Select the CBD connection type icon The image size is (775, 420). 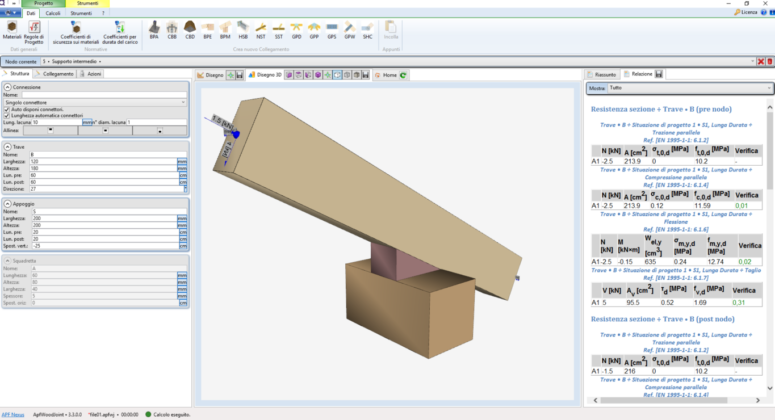188,30
